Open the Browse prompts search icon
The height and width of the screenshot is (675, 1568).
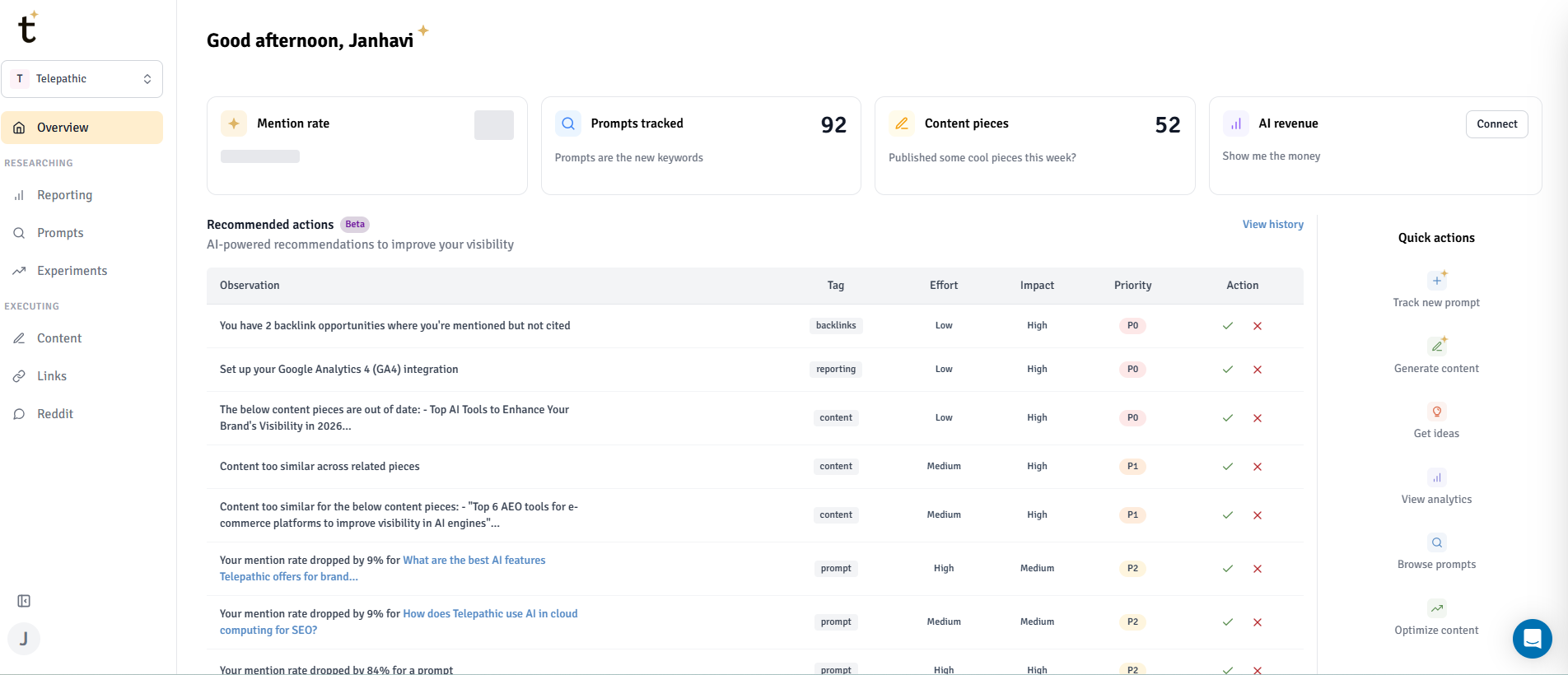(1436, 542)
